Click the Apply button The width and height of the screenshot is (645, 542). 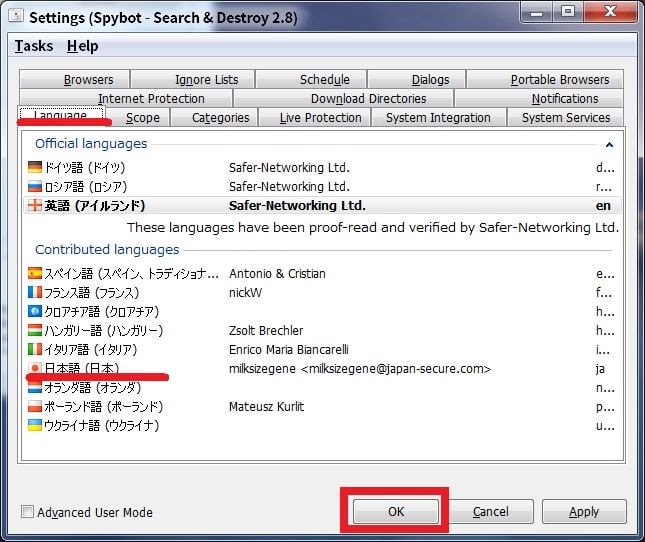[584, 511]
